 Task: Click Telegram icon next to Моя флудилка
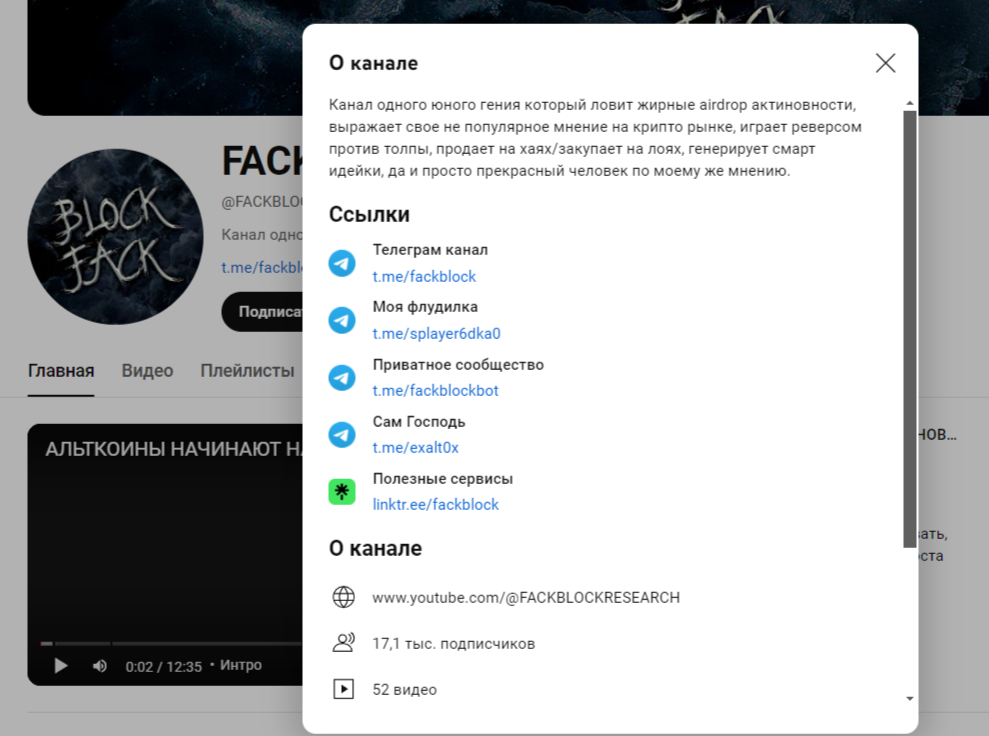[x=342, y=320]
